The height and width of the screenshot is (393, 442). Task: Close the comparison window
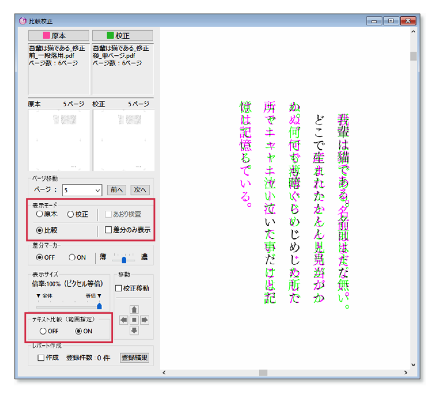point(408,21)
